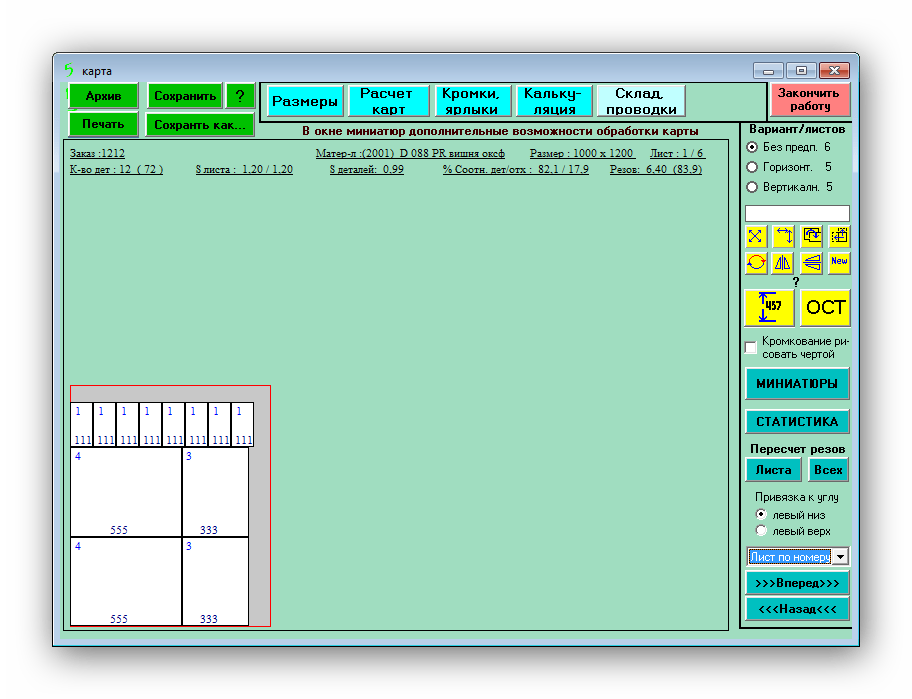The height and width of the screenshot is (699, 912).
Task: Click the circular rotate arrows icon
Action: (x=756, y=263)
